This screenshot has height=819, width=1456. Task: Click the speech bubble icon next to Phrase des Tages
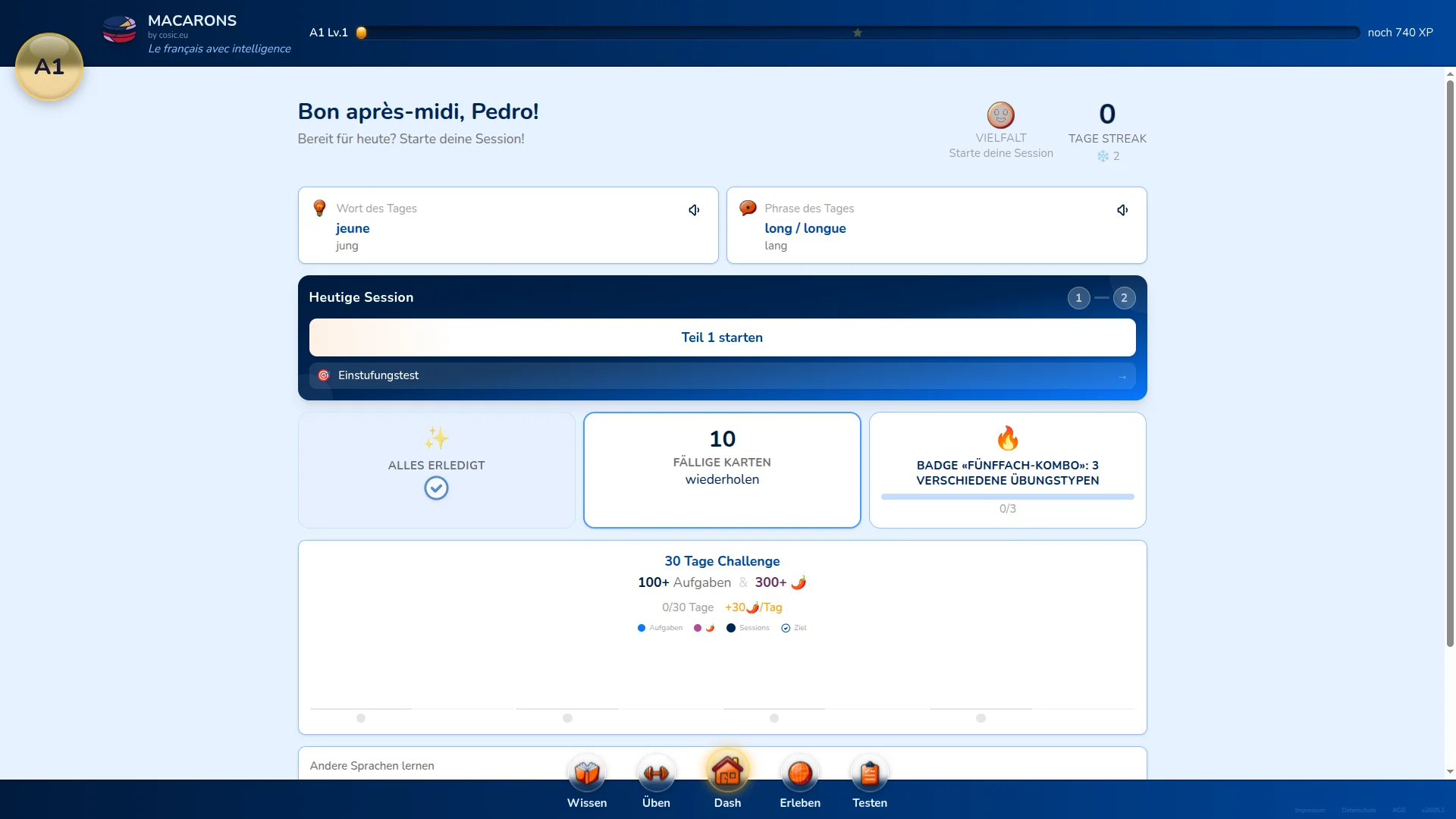748,208
